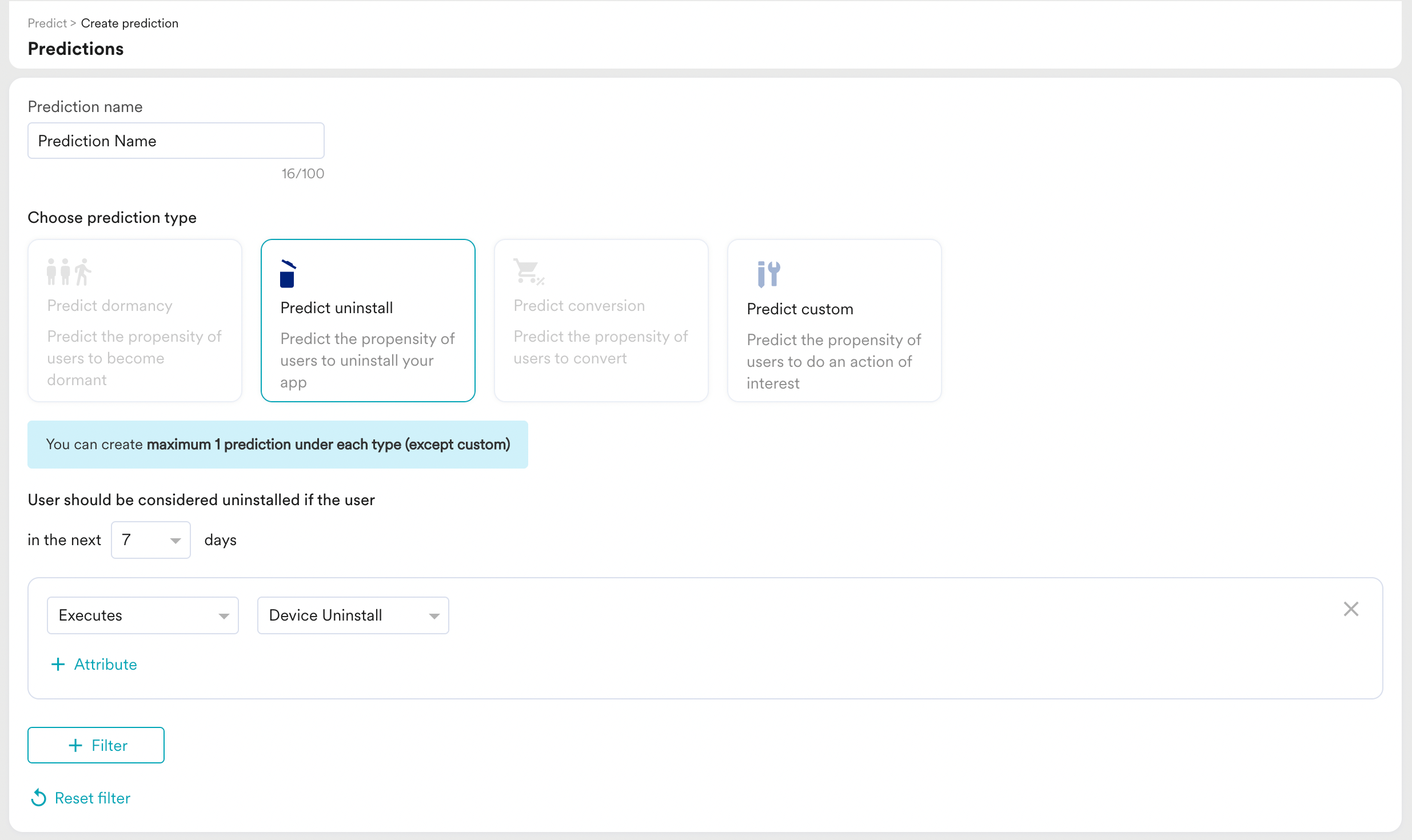Click the conversion shopping cart icon

528,271
